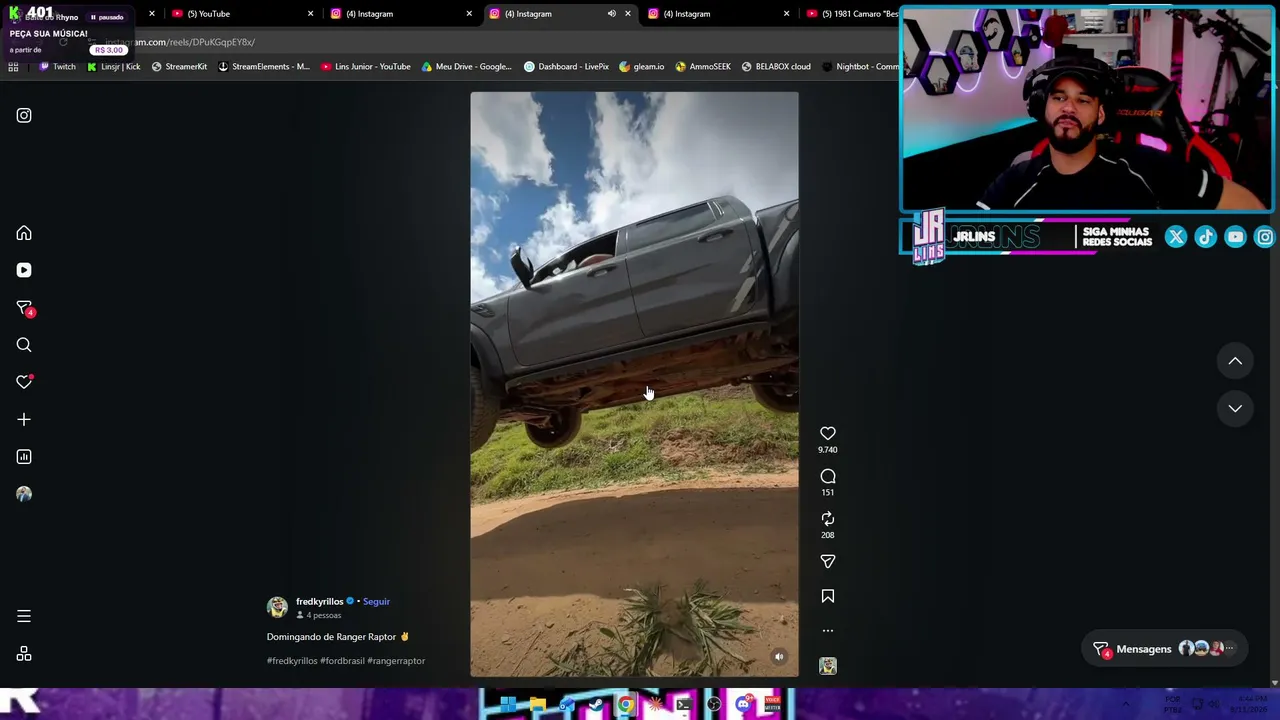Open direct messages icon in the sidebar
This screenshot has height=720, width=1280.
pyautogui.click(x=24, y=308)
